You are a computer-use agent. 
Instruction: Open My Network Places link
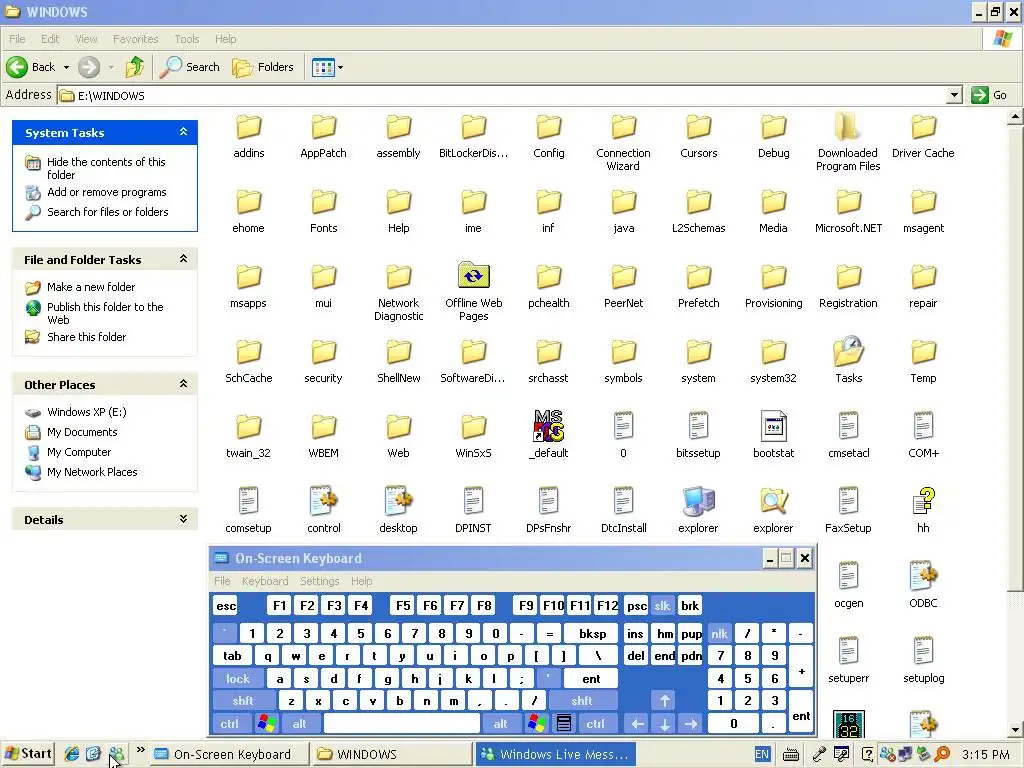pyautogui.click(x=92, y=472)
